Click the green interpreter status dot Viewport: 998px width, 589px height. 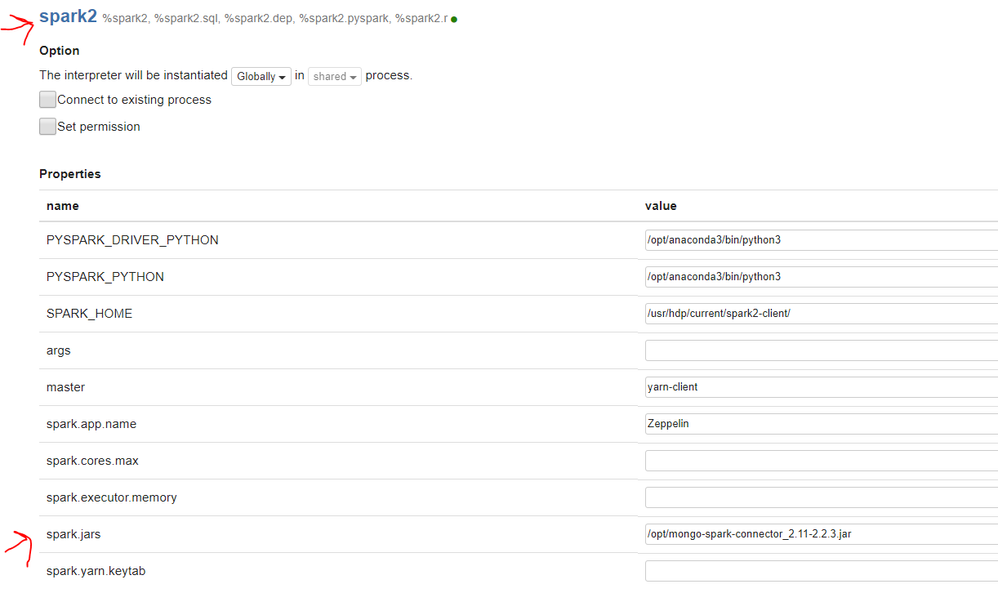point(454,19)
